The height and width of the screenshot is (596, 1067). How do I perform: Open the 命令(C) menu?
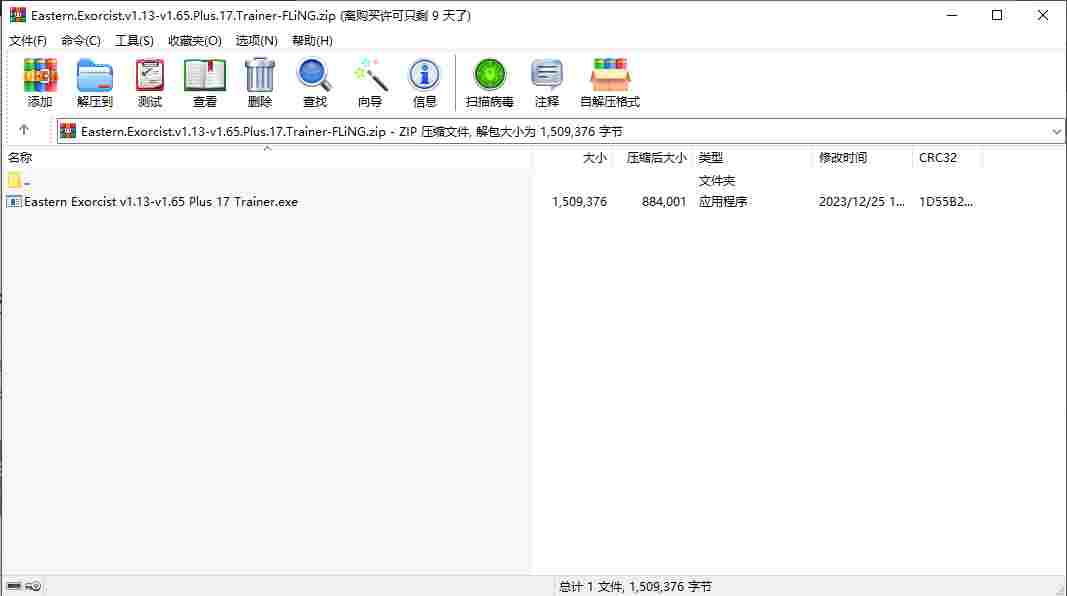[81, 41]
